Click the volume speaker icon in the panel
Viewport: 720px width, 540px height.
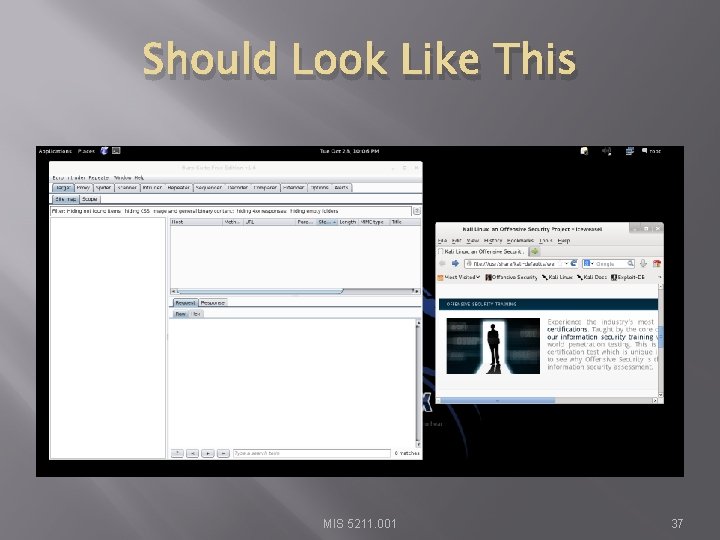(x=607, y=151)
